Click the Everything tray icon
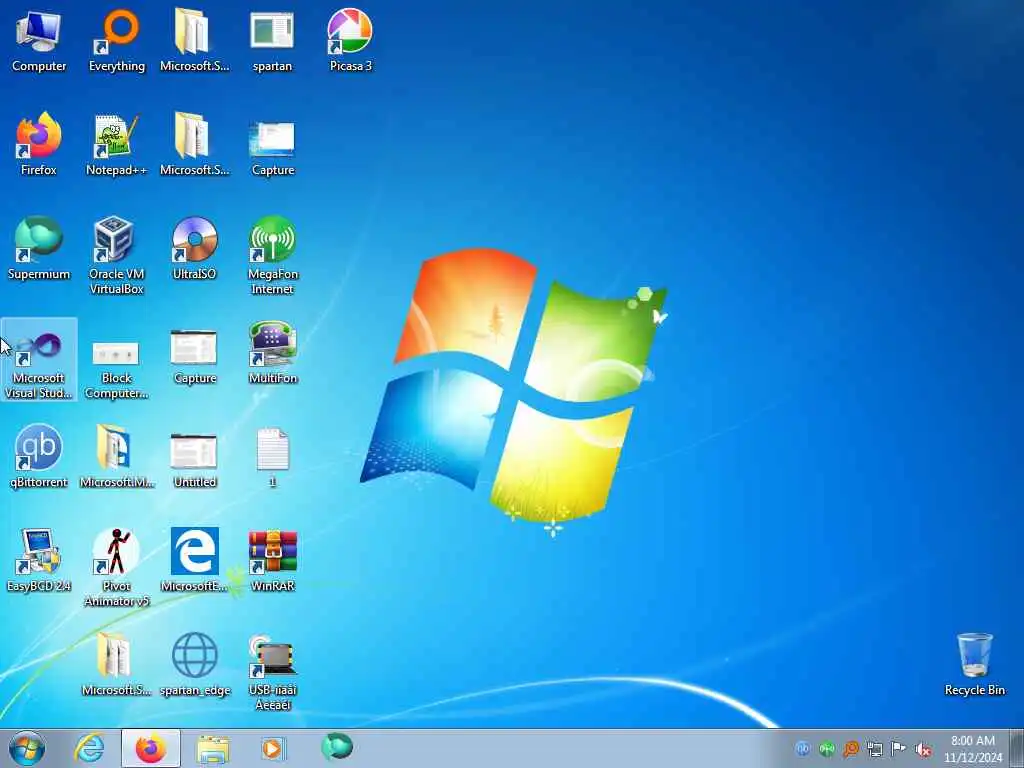Screen dimensions: 1024x768 tap(850, 749)
